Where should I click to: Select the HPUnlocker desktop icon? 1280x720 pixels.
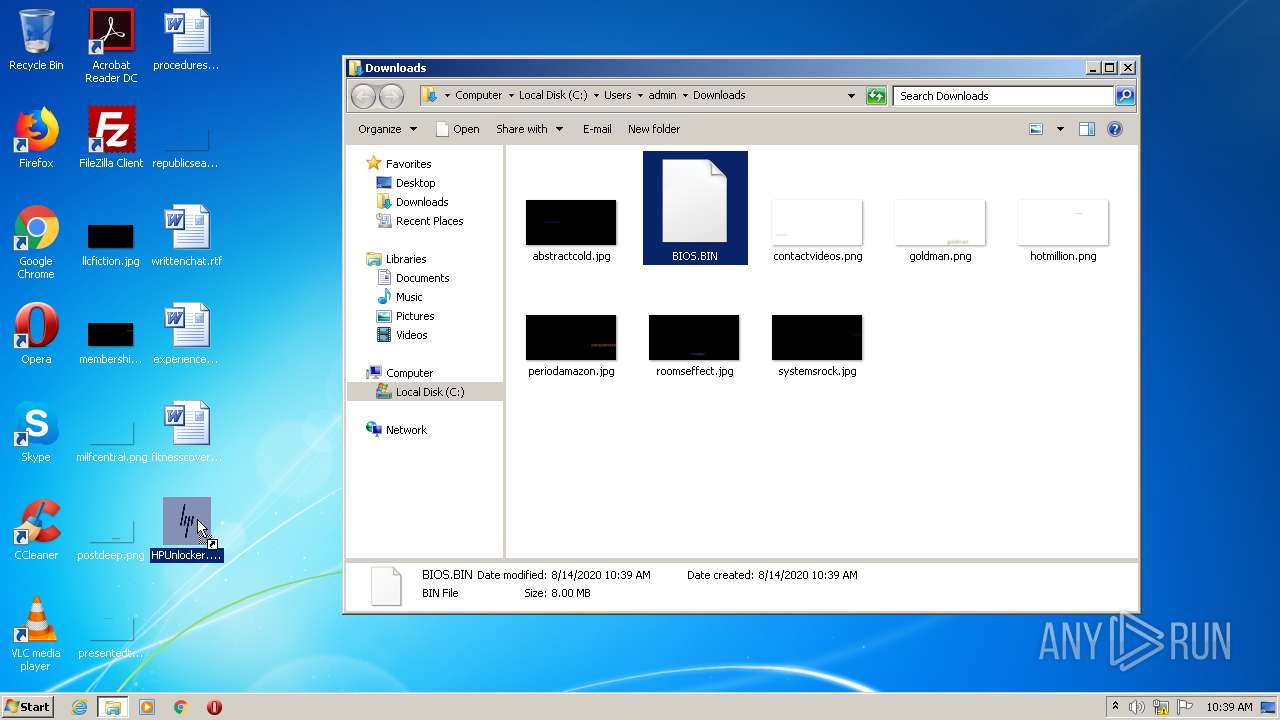[186, 530]
